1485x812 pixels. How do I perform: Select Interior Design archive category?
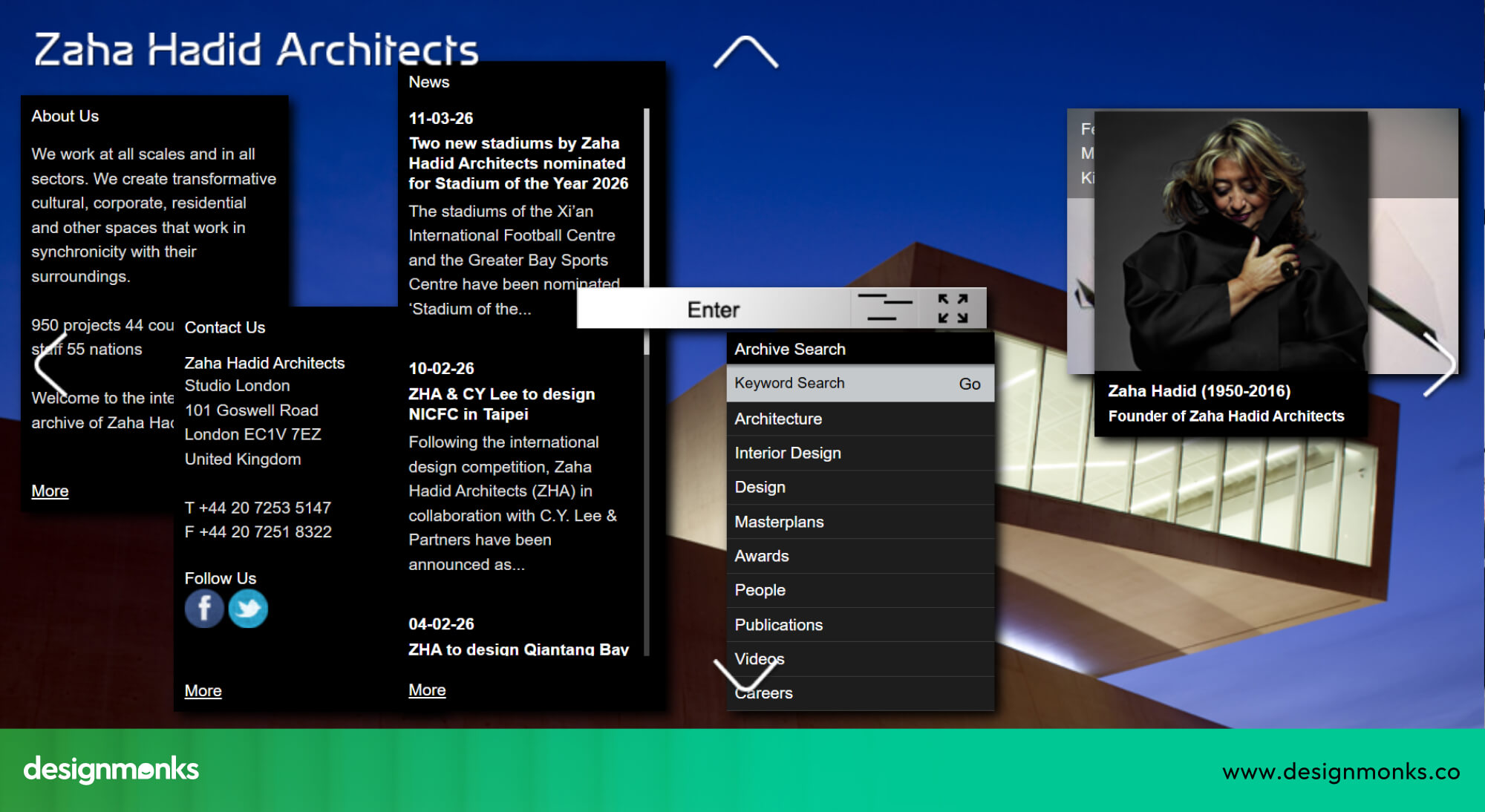coord(787,453)
